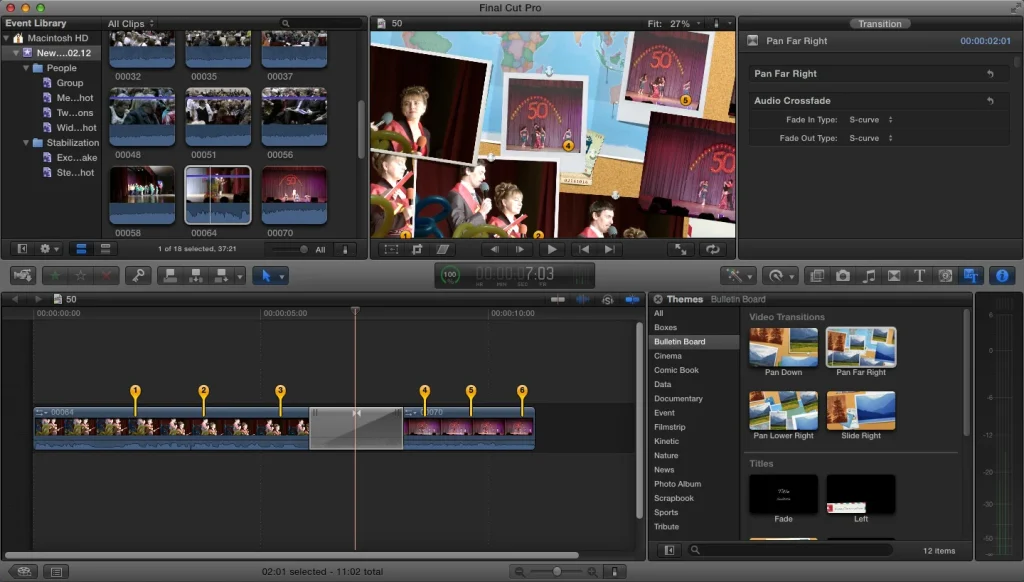Step forward one frame in viewer
The width and height of the screenshot is (1024, 582).
[520, 249]
